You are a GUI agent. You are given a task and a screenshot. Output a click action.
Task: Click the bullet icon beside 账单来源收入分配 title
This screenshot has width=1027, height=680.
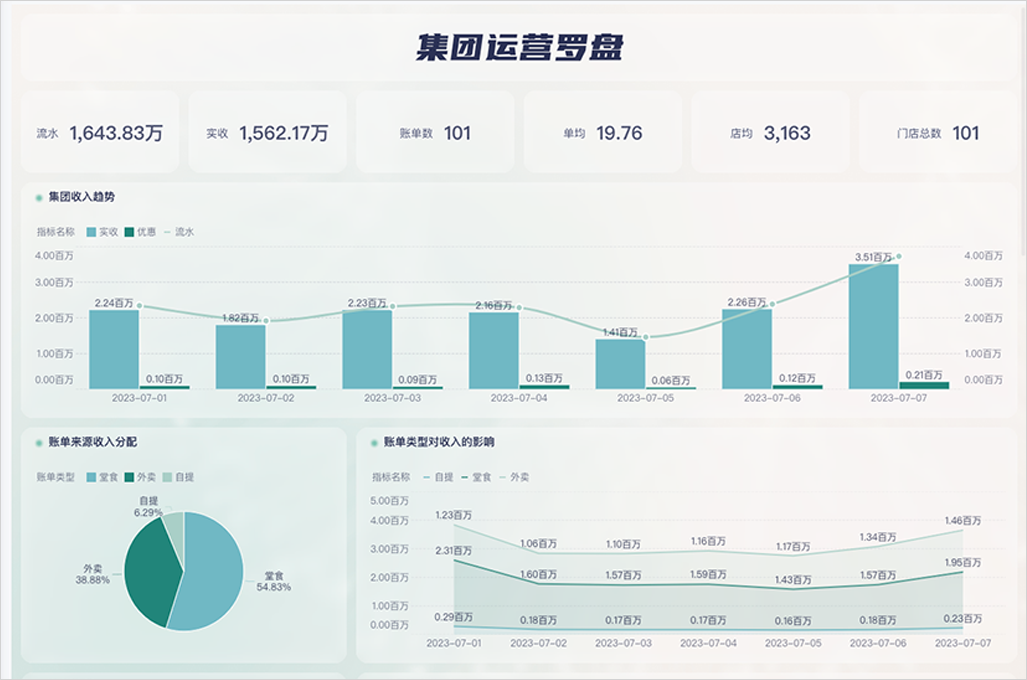click(38, 441)
